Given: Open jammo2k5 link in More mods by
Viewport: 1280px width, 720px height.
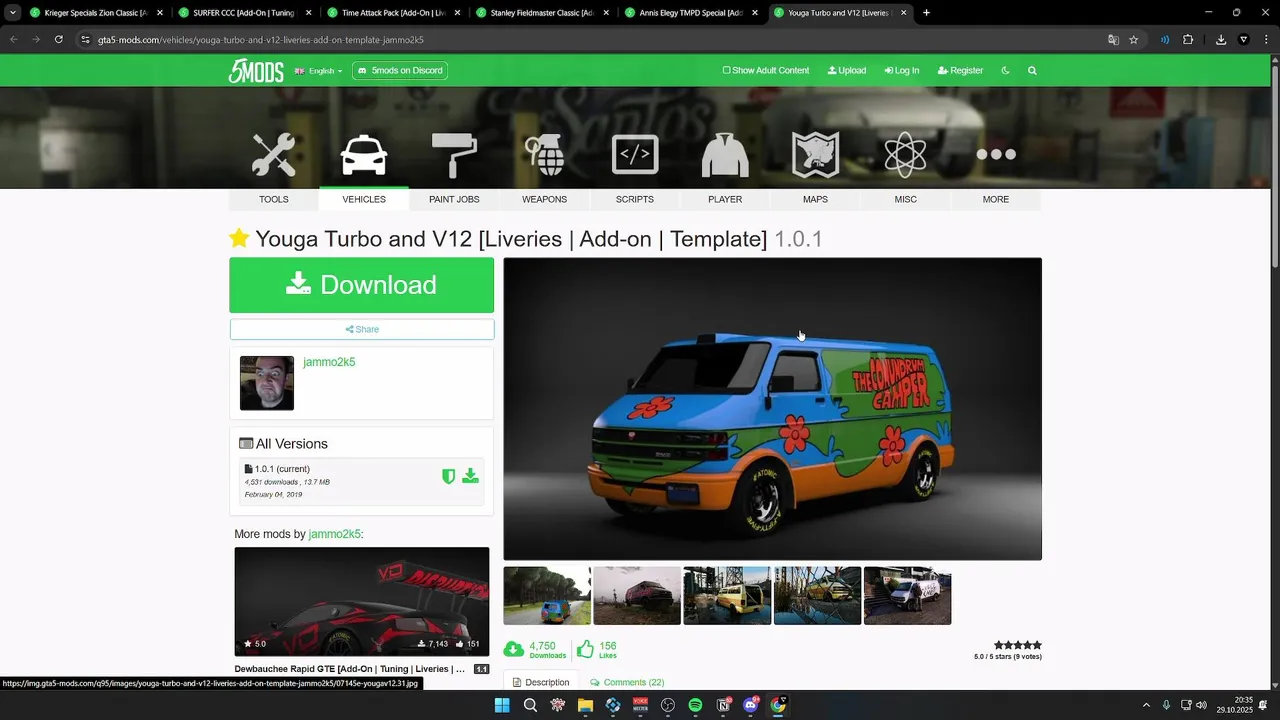Looking at the screenshot, I should [x=334, y=534].
